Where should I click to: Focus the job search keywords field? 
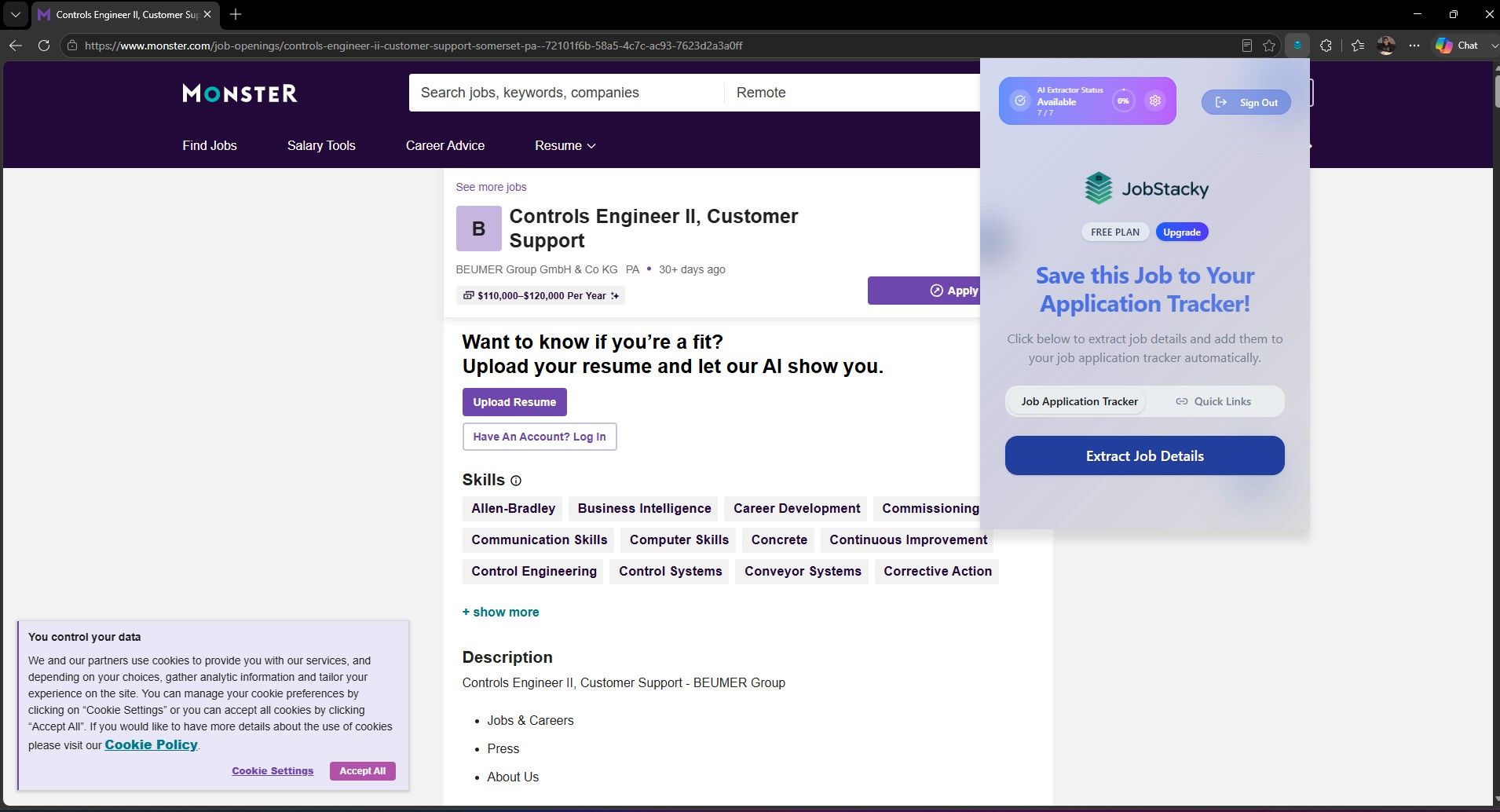coord(566,93)
